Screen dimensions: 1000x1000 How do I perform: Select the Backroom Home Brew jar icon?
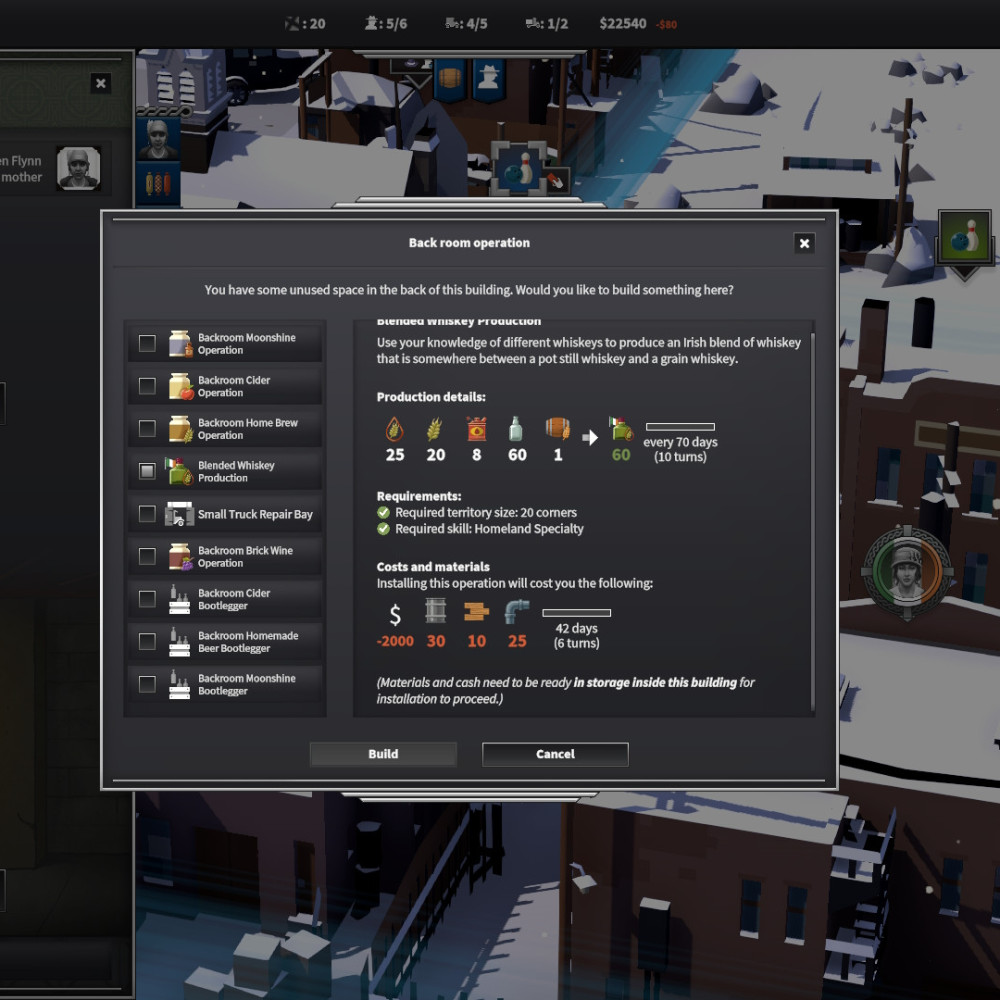[x=180, y=429]
